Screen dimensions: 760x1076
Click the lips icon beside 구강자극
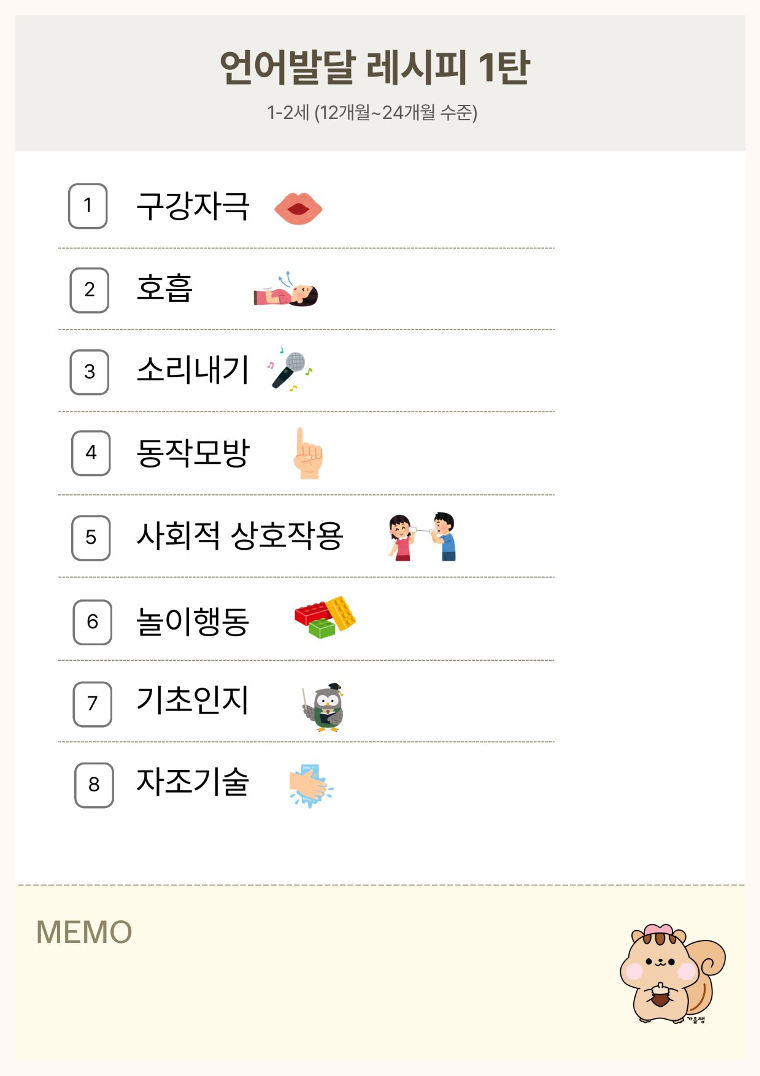coord(298,208)
